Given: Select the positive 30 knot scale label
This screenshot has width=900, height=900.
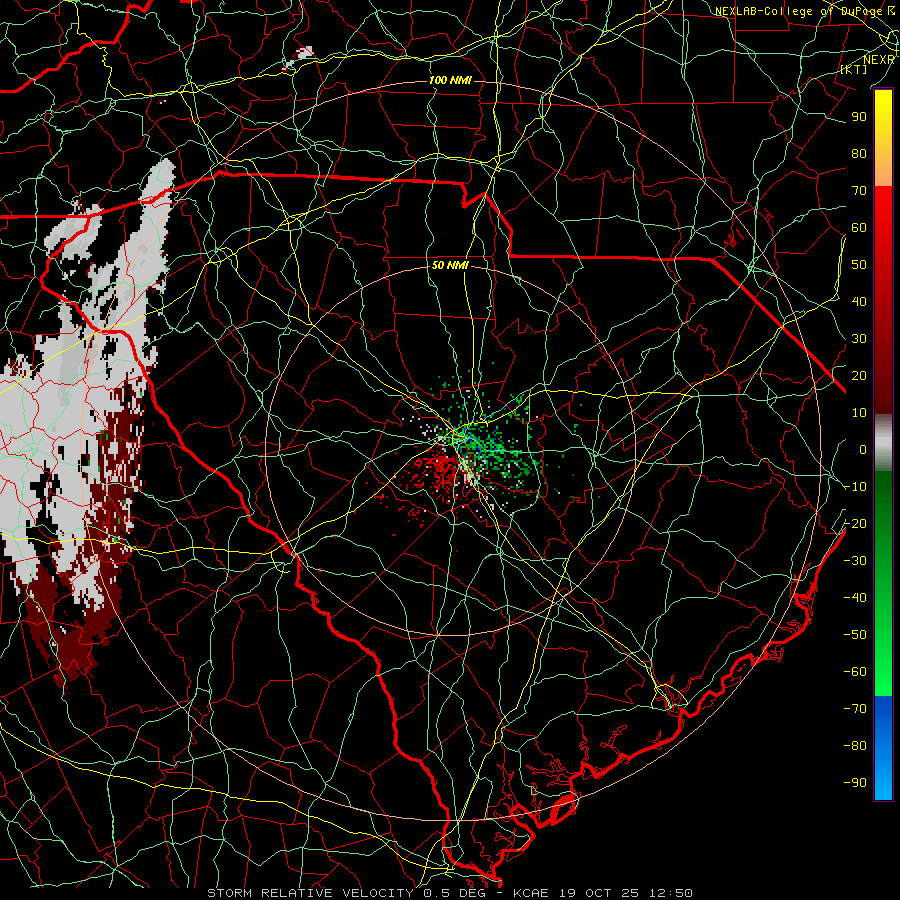Looking at the screenshot, I should tap(859, 339).
